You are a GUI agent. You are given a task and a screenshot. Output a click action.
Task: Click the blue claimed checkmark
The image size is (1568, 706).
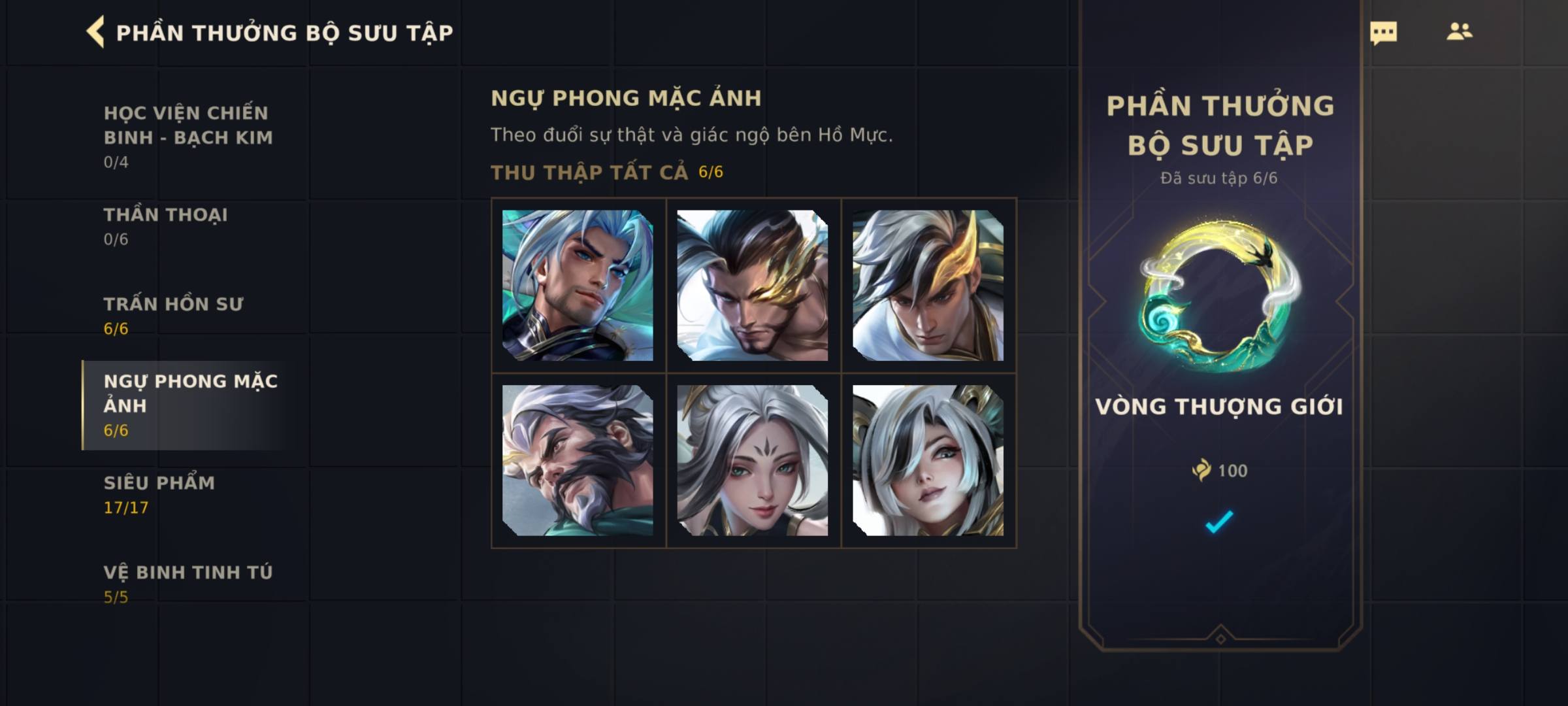click(x=1219, y=522)
